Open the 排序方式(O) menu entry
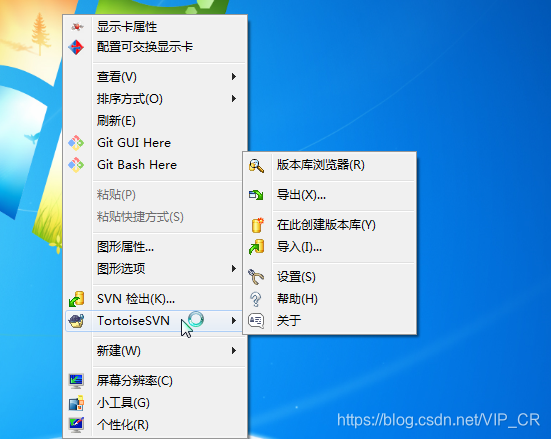The width and height of the screenshot is (551, 439). (x=155, y=99)
